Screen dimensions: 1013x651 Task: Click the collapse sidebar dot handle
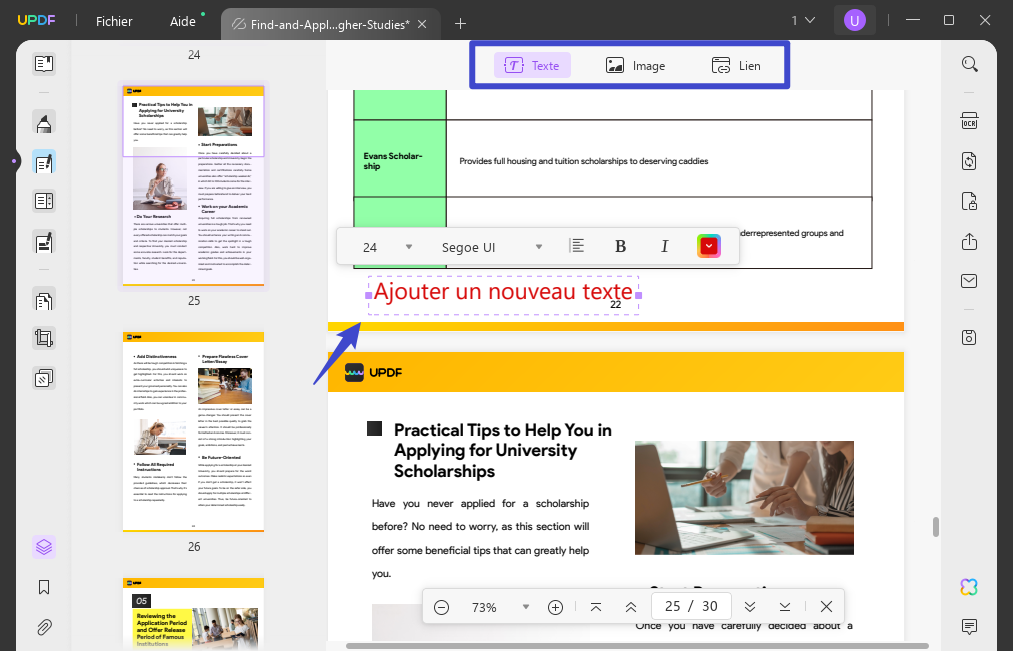click(14, 161)
